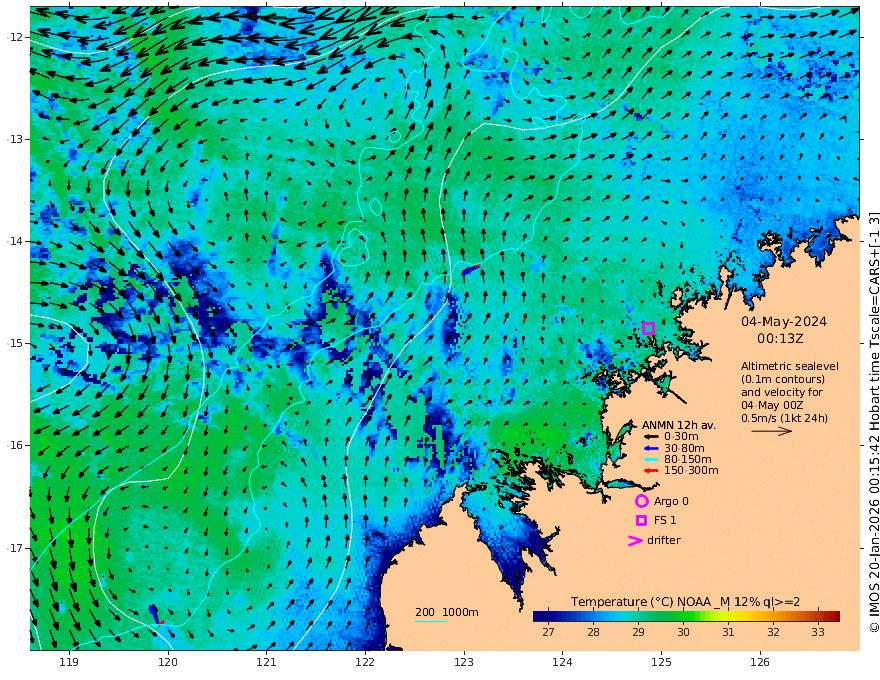Click longitude axis label 122
Viewport: 880px width, 680px height.
tap(365, 662)
